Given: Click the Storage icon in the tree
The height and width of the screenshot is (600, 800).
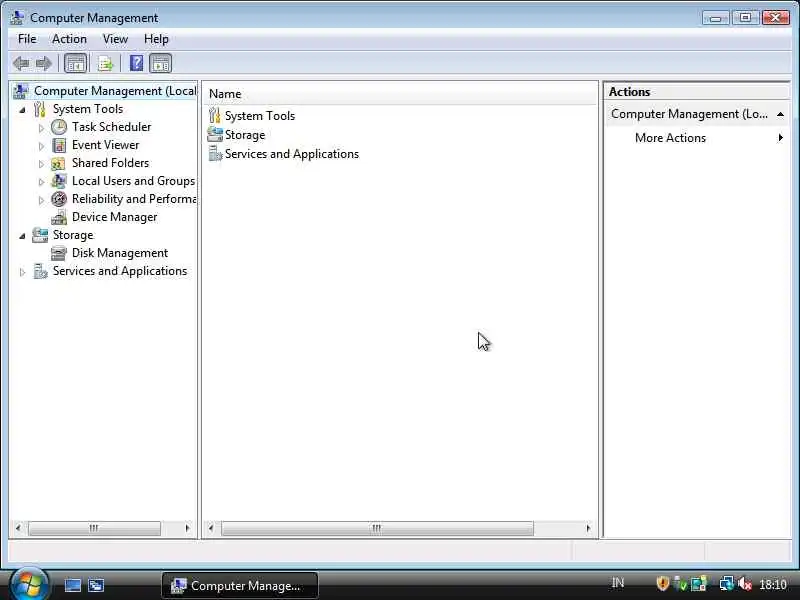Looking at the screenshot, I should click(40, 235).
